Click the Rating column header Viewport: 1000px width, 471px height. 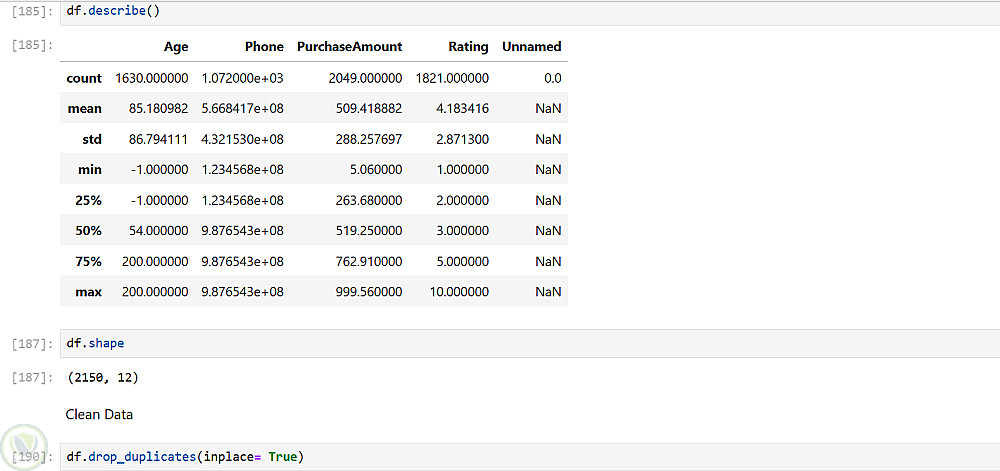click(x=468, y=47)
